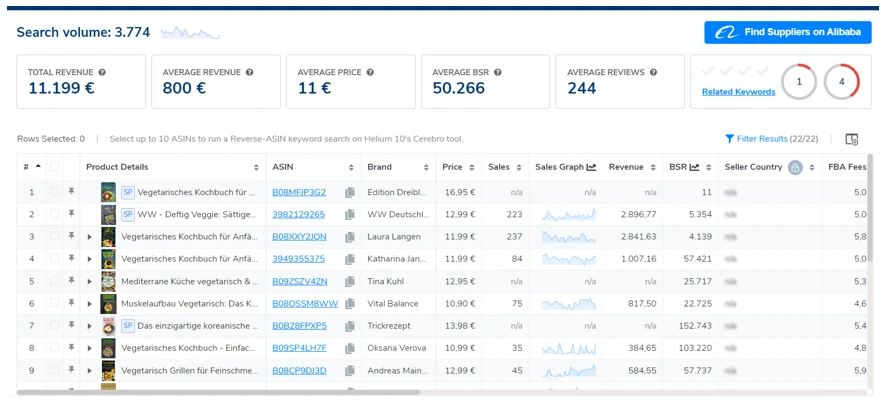Click Find Suppliers on Alibaba button

coord(787,32)
